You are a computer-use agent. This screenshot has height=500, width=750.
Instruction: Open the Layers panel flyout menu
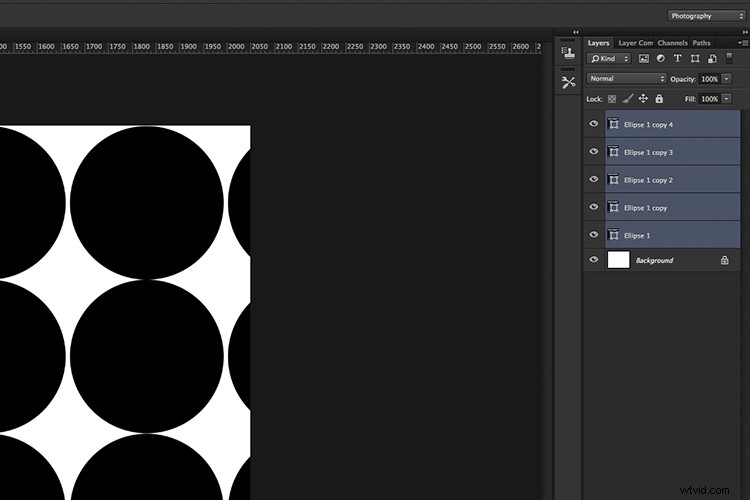click(742, 43)
